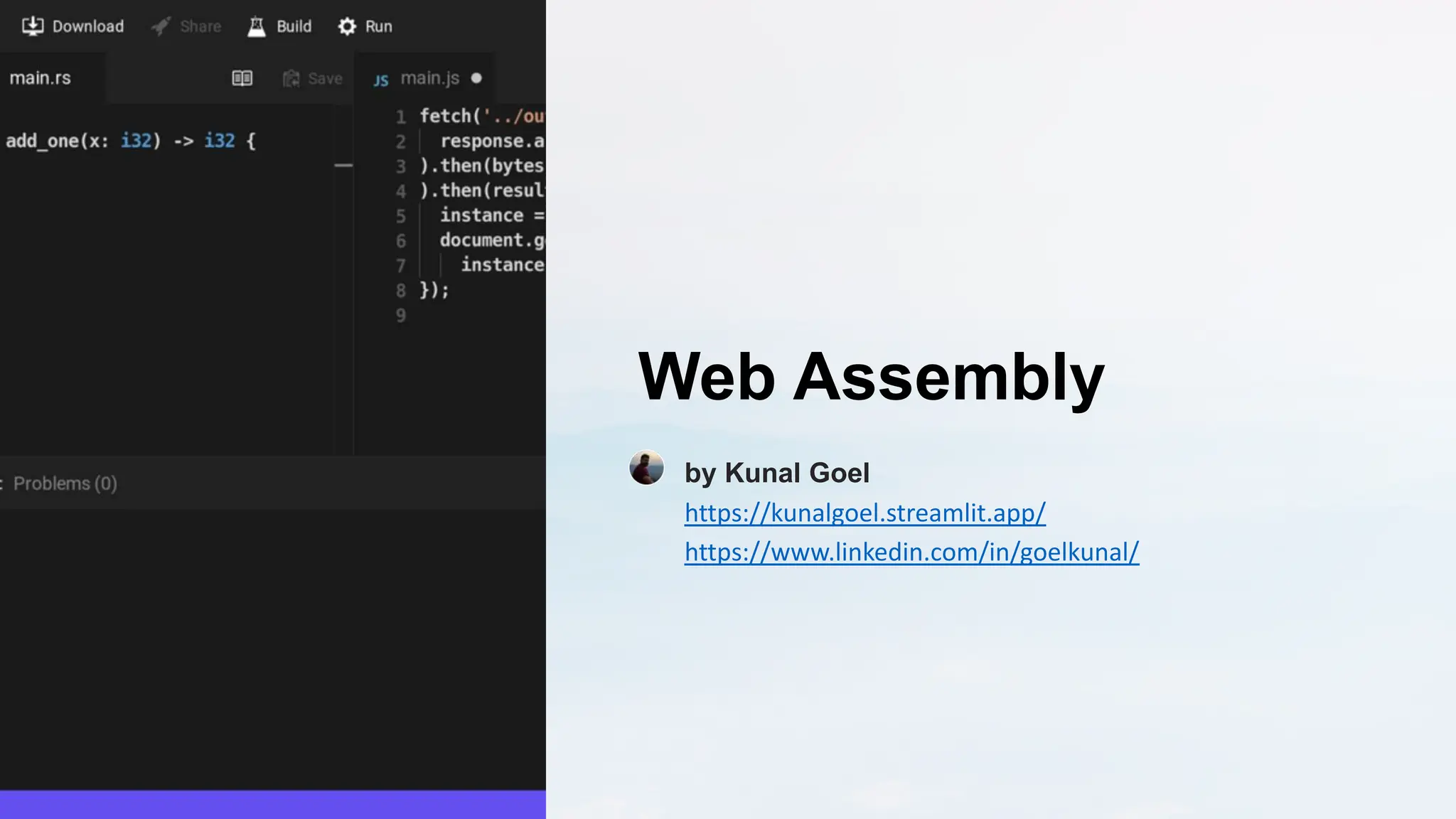Viewport: 1456px width, 819px height.
Task: Open the Problems (0) panel
Action: click(x=65, y=483)
